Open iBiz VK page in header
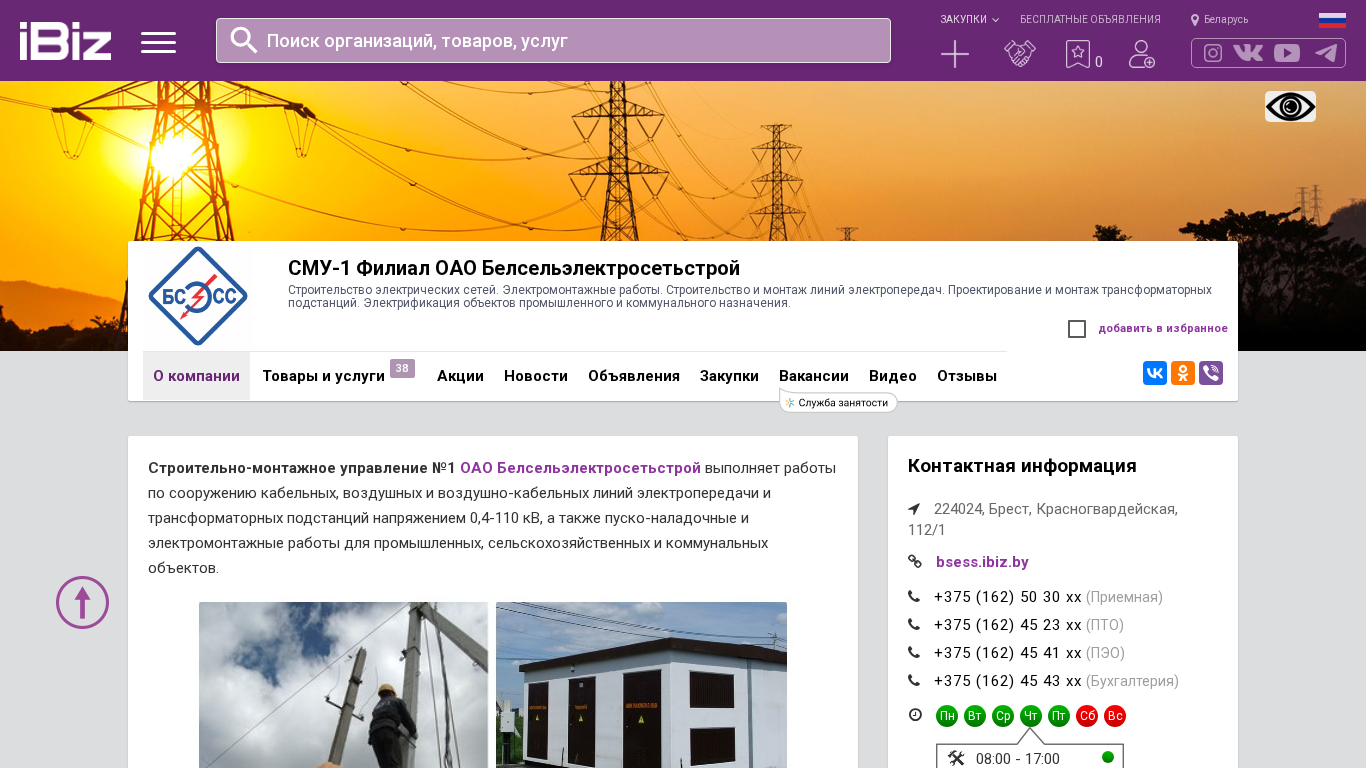This screenshot has height=768, width=1366. click(1248, 53)
